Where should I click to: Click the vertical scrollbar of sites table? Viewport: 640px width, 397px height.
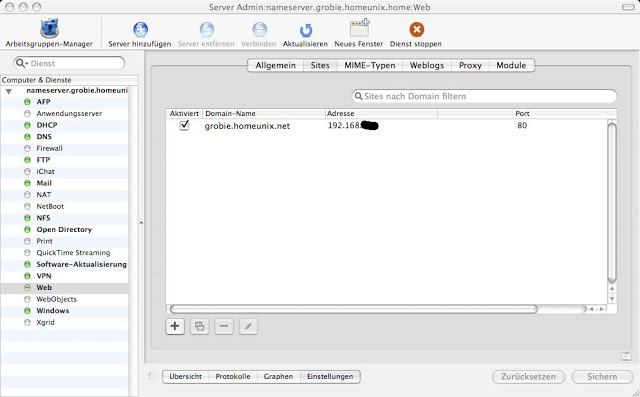click(x=611, y=202)
